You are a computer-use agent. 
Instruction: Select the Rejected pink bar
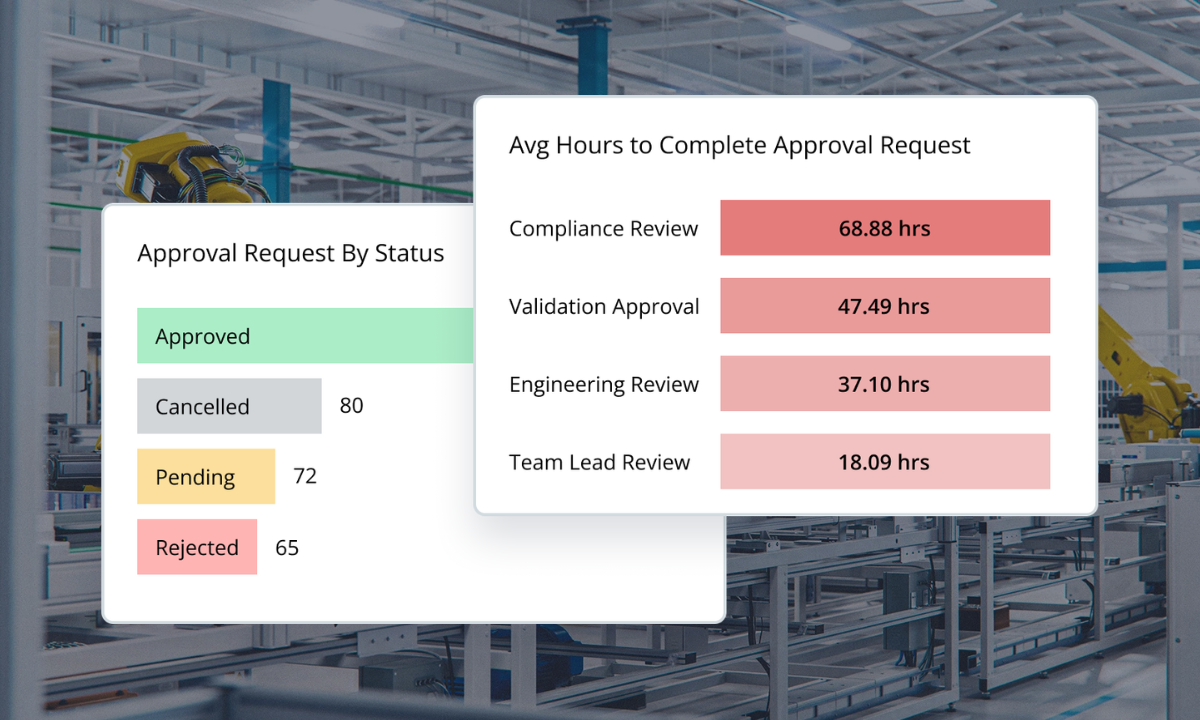(197, 547)
